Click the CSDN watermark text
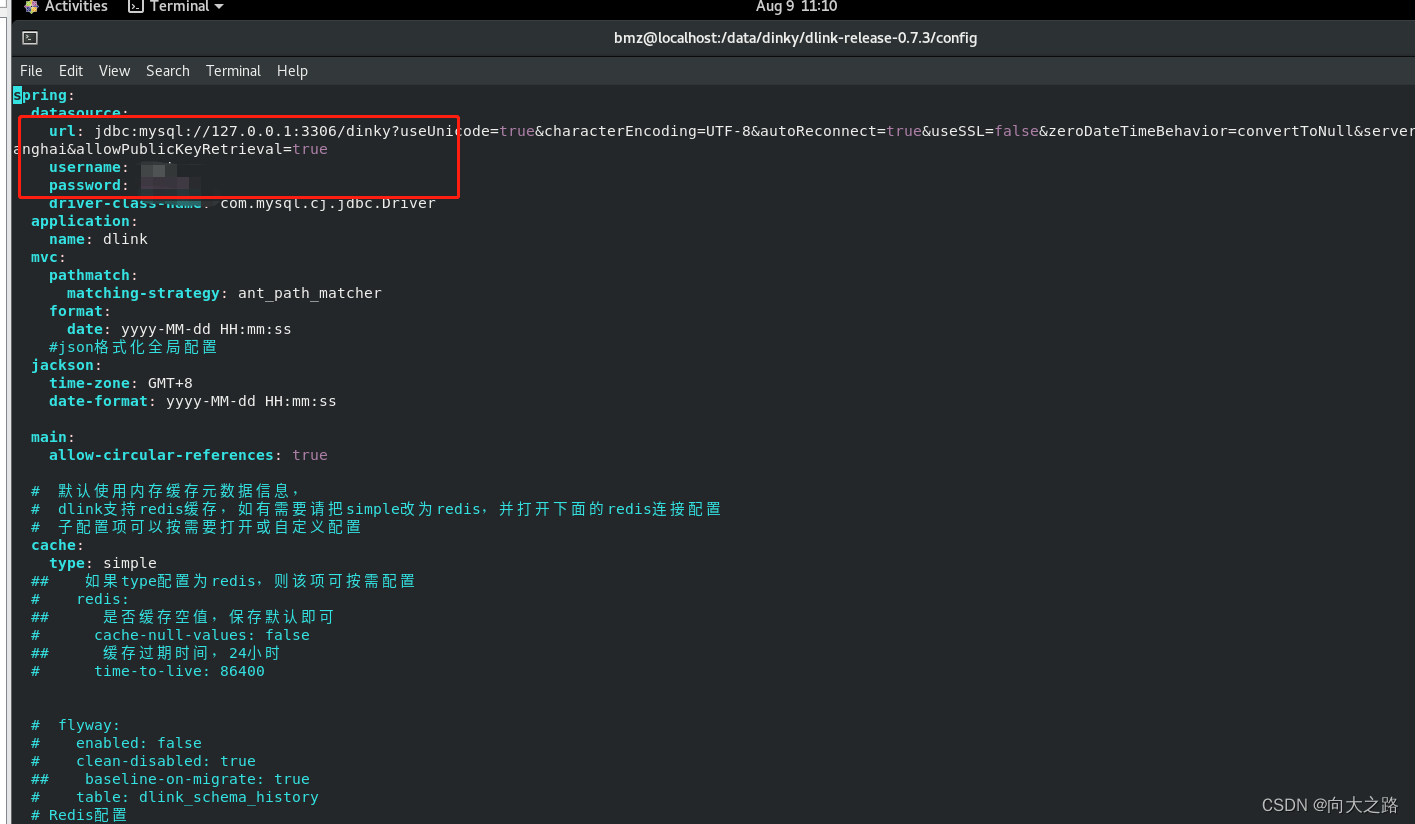The image size is (1415, 824). click(1330, 804)
